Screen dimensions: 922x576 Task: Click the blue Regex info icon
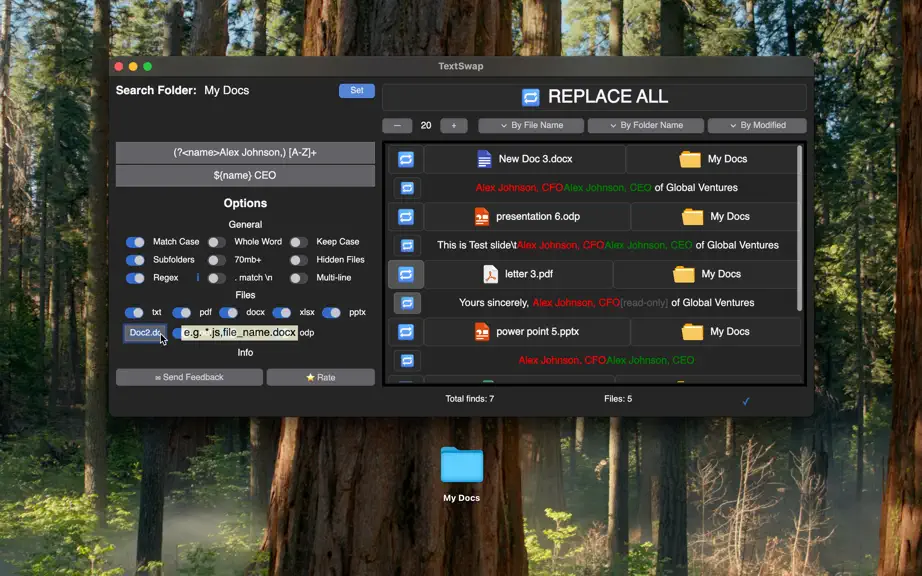coord(198,277)
